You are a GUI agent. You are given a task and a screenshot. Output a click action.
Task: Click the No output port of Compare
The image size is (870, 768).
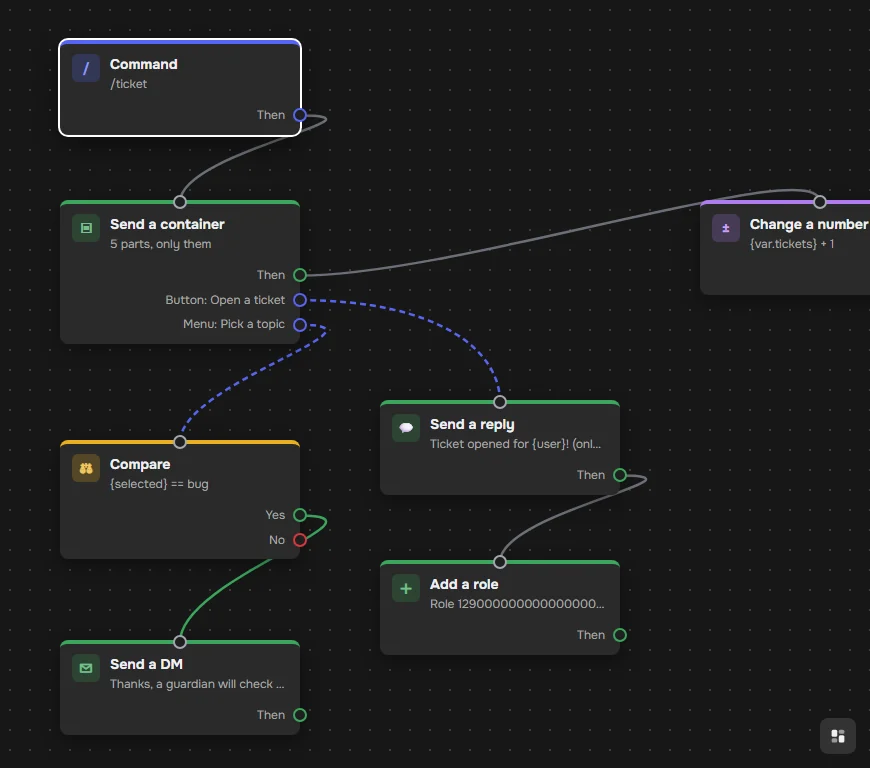point(300,540)
